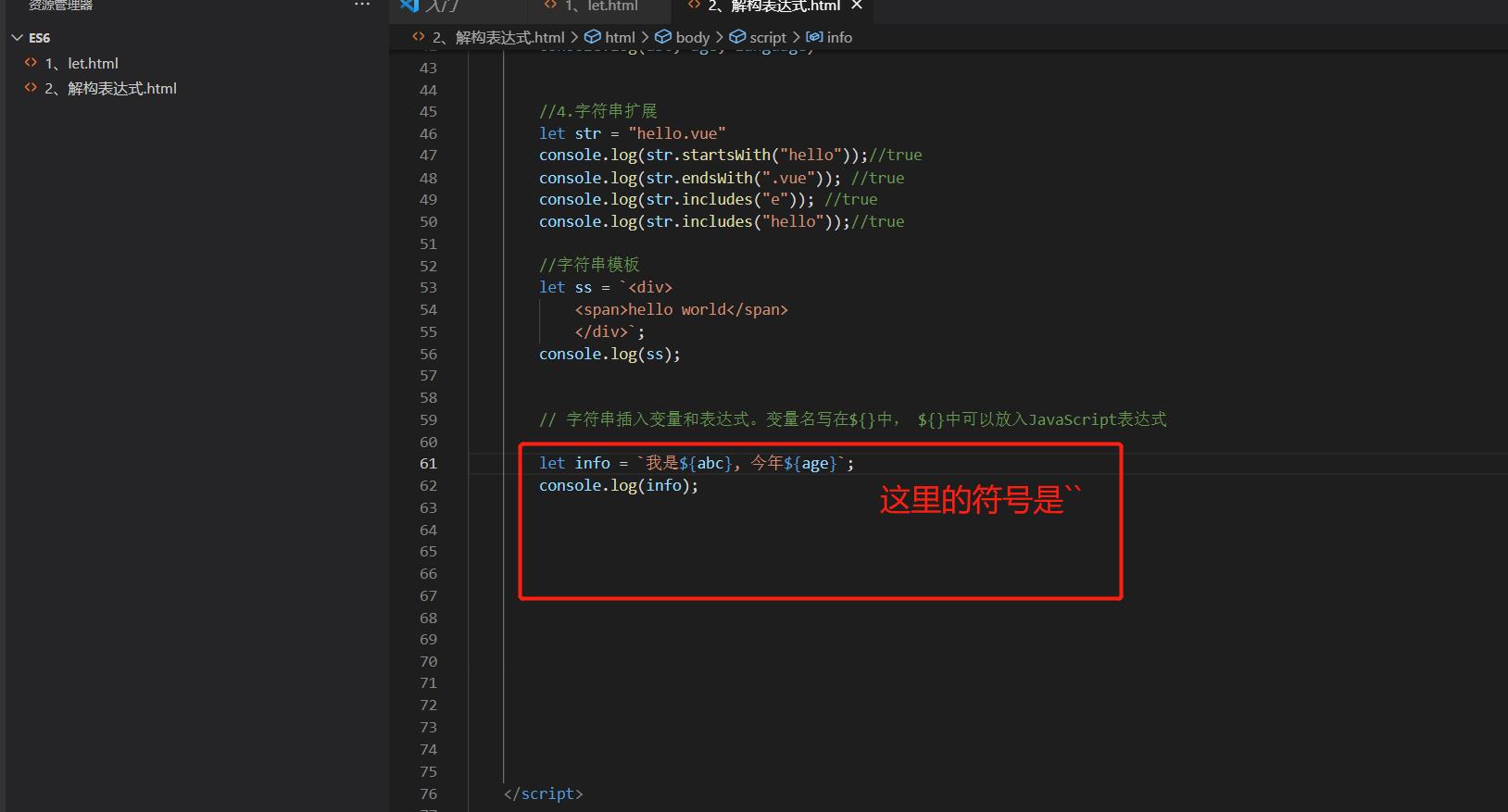Collapse the ES6 folder chevron

point(17,38)
